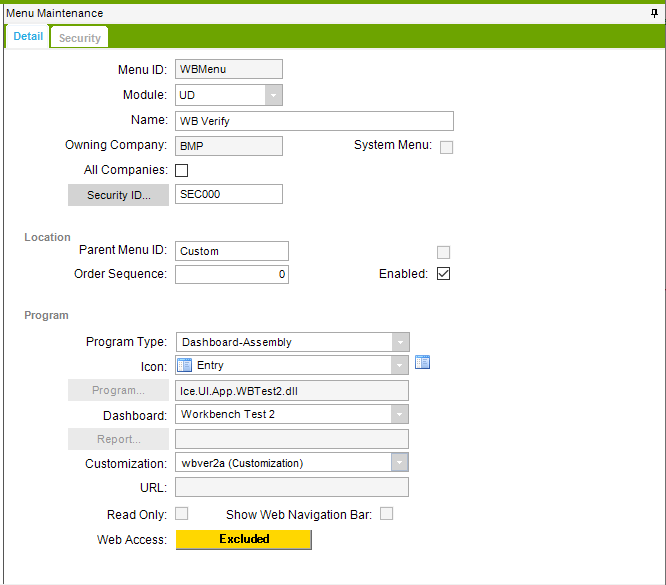Click the Order Sequence field
Image resolution: width=666 pixels, height=585 pixels.
[x=232, y=274]
